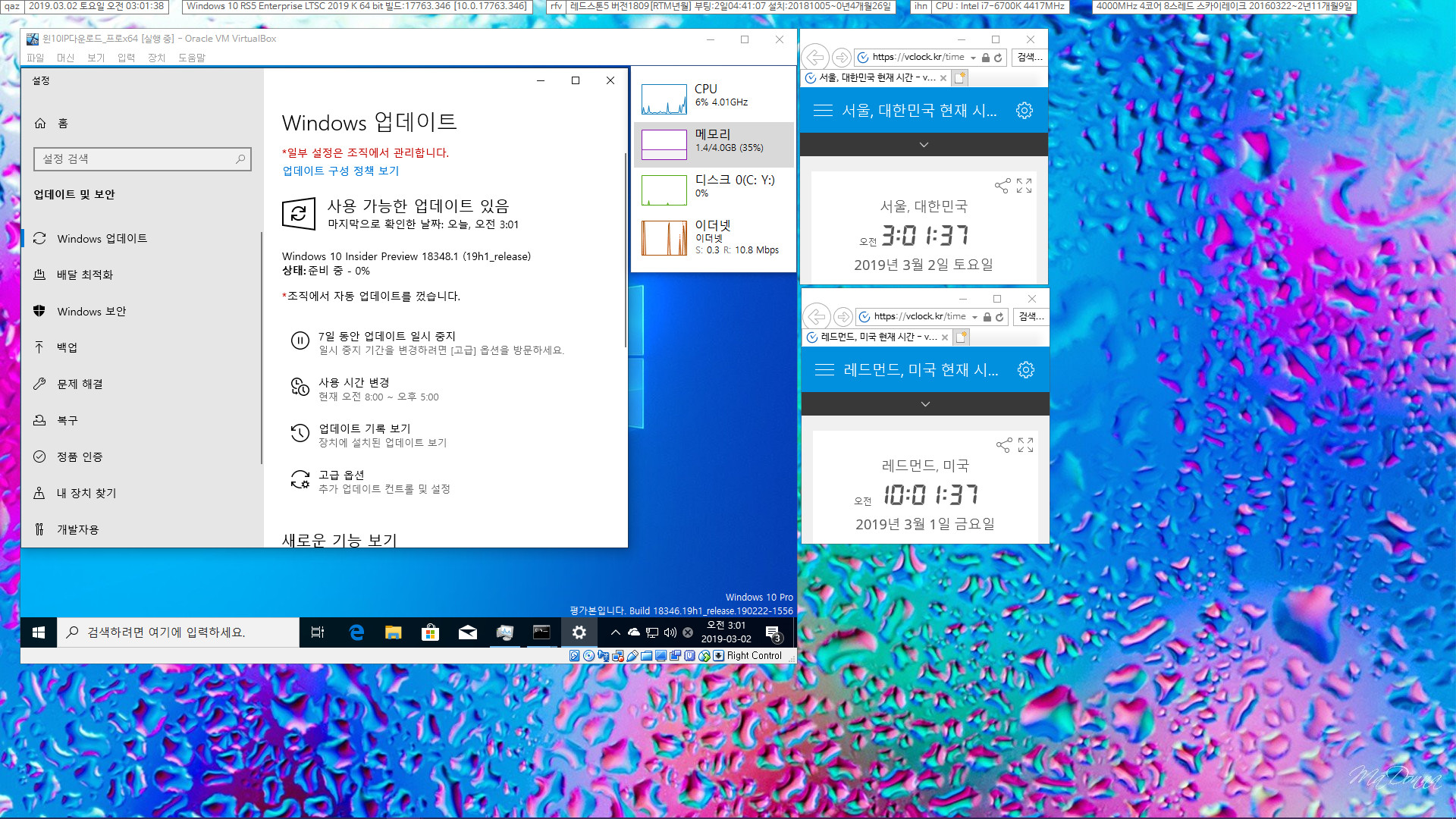
Task: Open 문제 해결 troubleshooting page
Action: coord(80,384)
